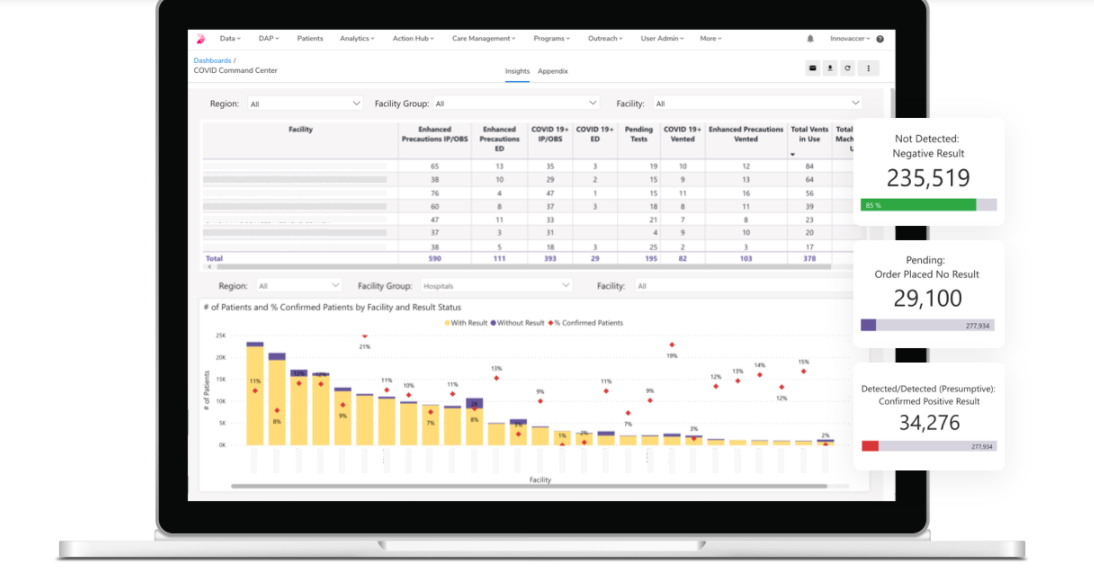This screenshot has height=579, width=1094.
Task: Open the Hospitals Facility Group dropdown
Action: point(494,286)
